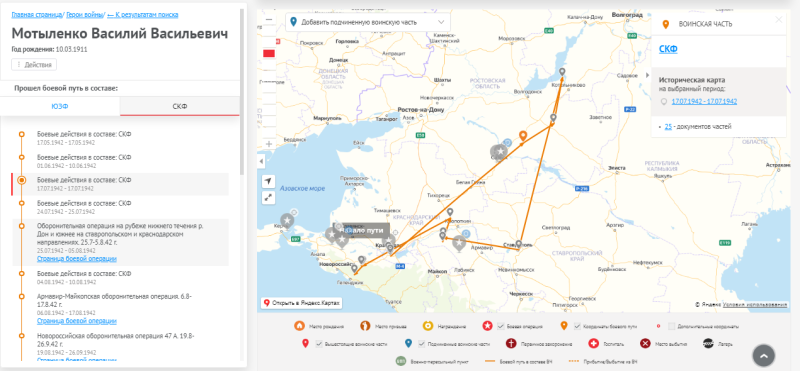Screen dimensions: 800x371
Task: Click the Лагерь black legend icon
Action: (708, 343)
